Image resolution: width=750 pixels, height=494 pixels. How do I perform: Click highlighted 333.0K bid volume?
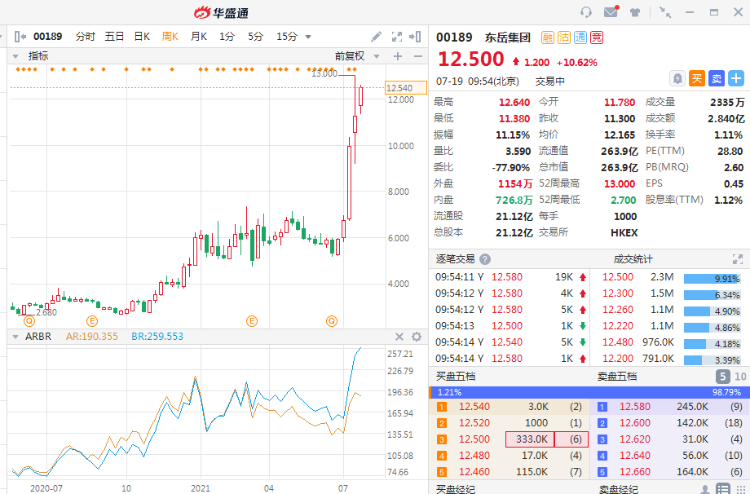point(529,439)
